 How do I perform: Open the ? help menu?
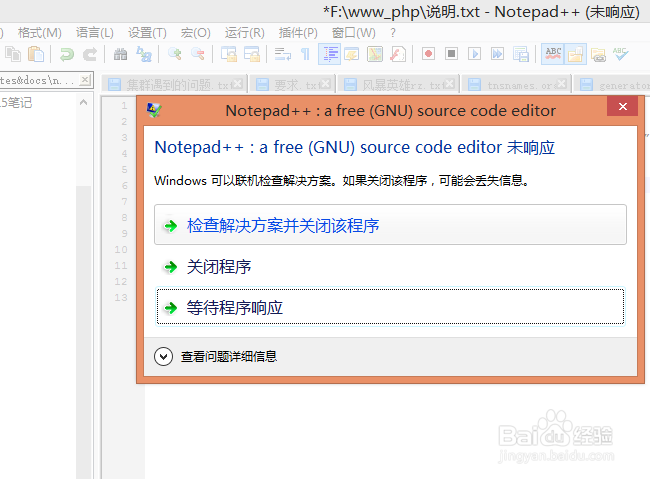[393, 32]
